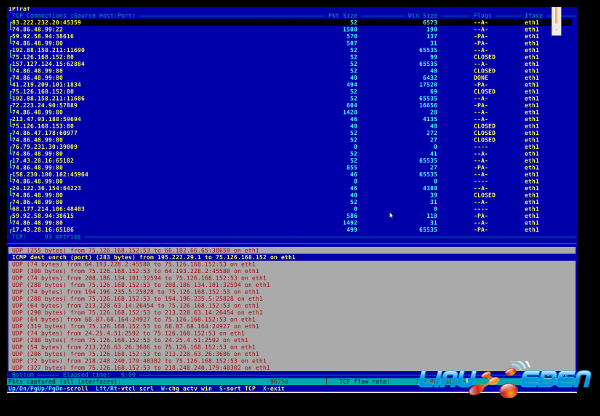Viewport: 600px width, 416px height.
Task: Click the X-exit hint
Action: 274,388
